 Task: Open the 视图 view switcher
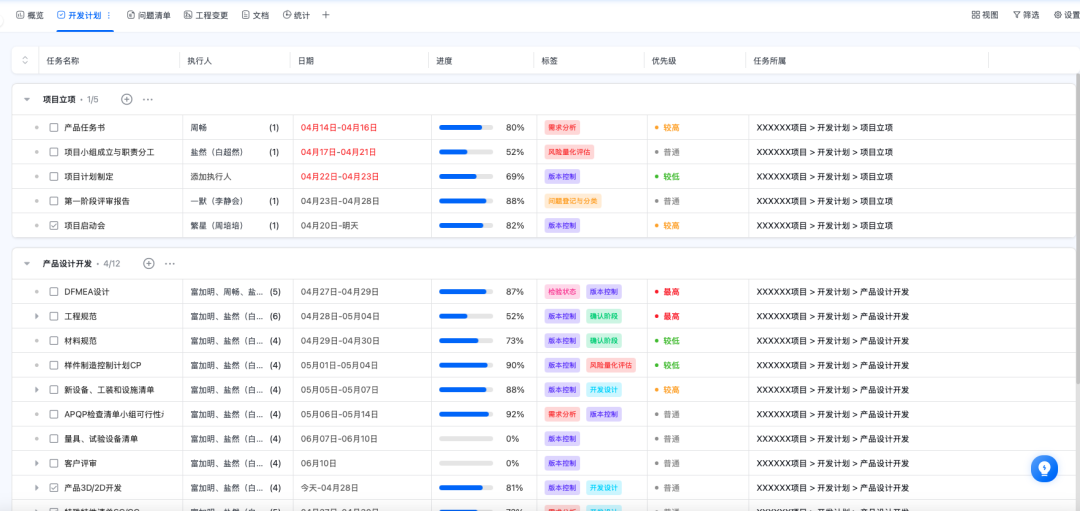[984, 15]
